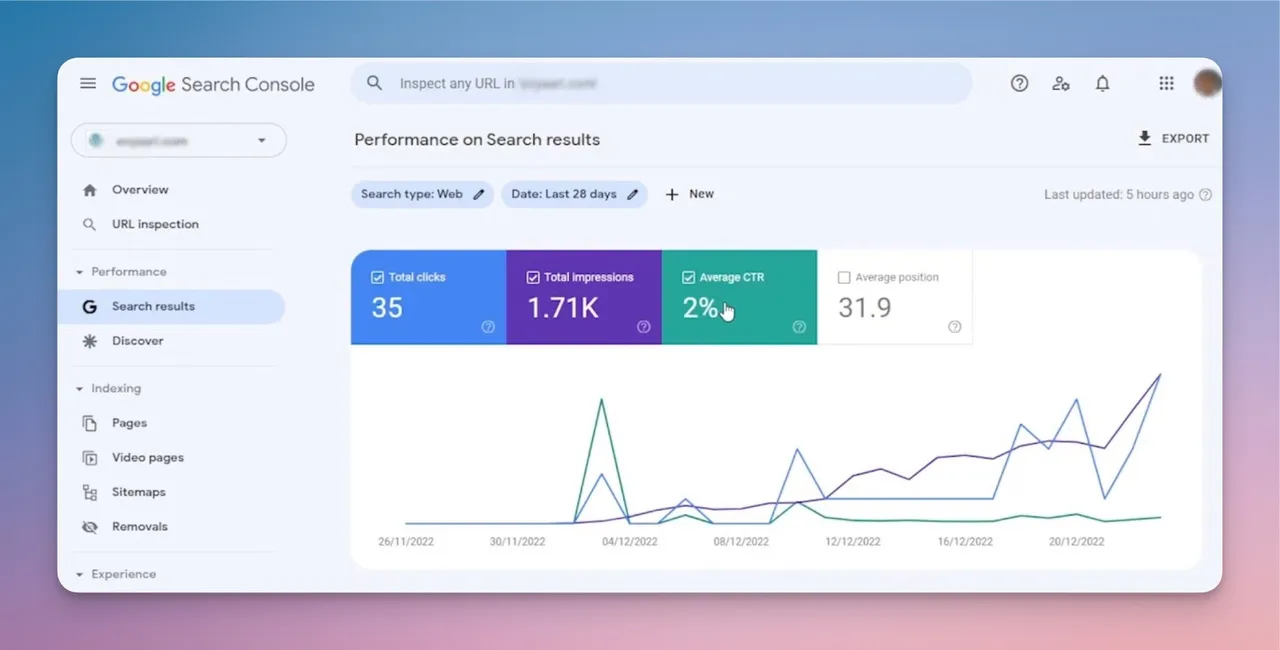The width and height of the screenshot is (1280, 650).
Task: Add a New filter
Action: (690, 194)
